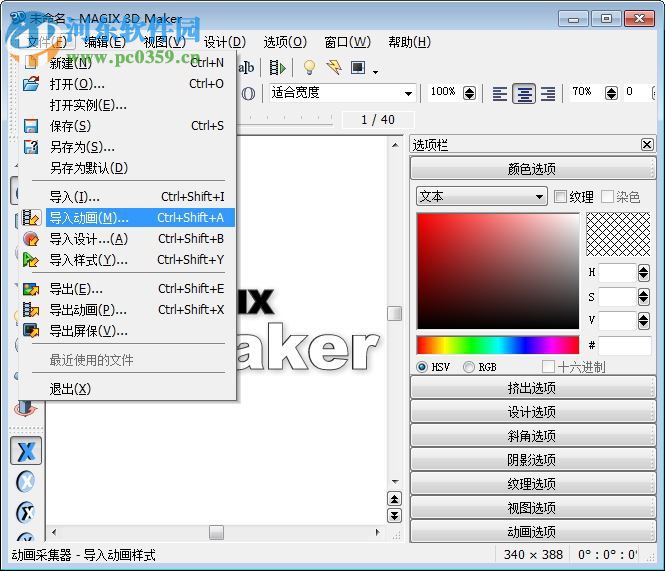Click the Import Design icon
Image resolution: width=665 pixels, height=571 pixels.
click(x=31, y=239)
